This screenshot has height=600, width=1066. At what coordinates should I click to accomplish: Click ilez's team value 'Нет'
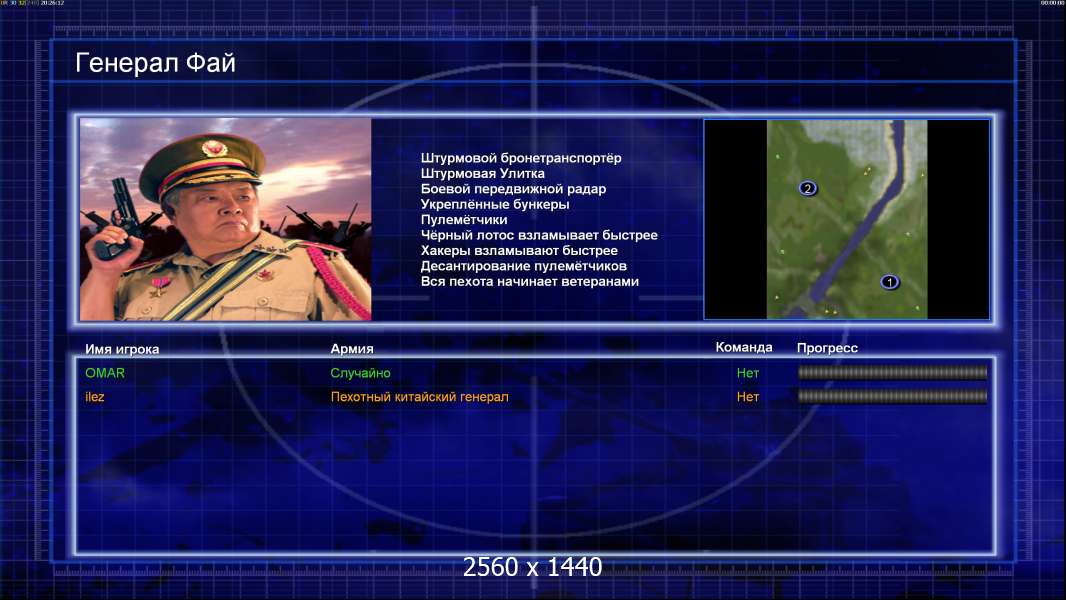click(x=748, y=397)
